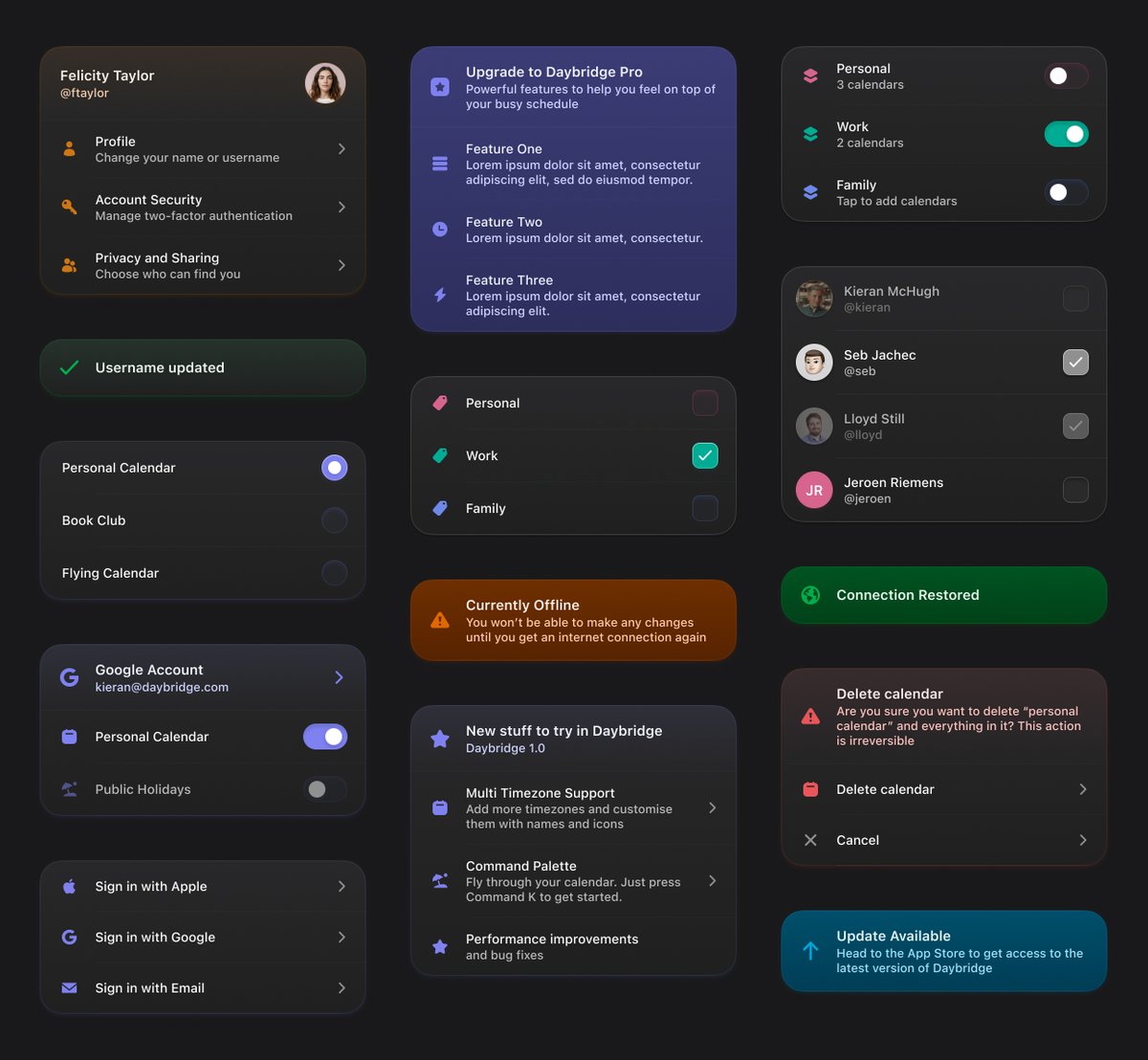Screen dimensions: 1148x1060
Task: Open Command Palette chevron
Action: point(713,881)
